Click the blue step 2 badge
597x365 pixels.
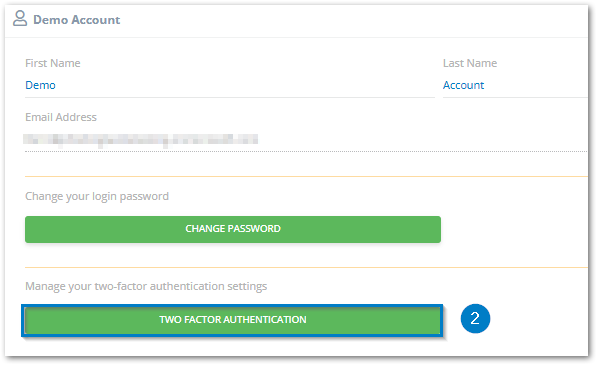(475, 319)
